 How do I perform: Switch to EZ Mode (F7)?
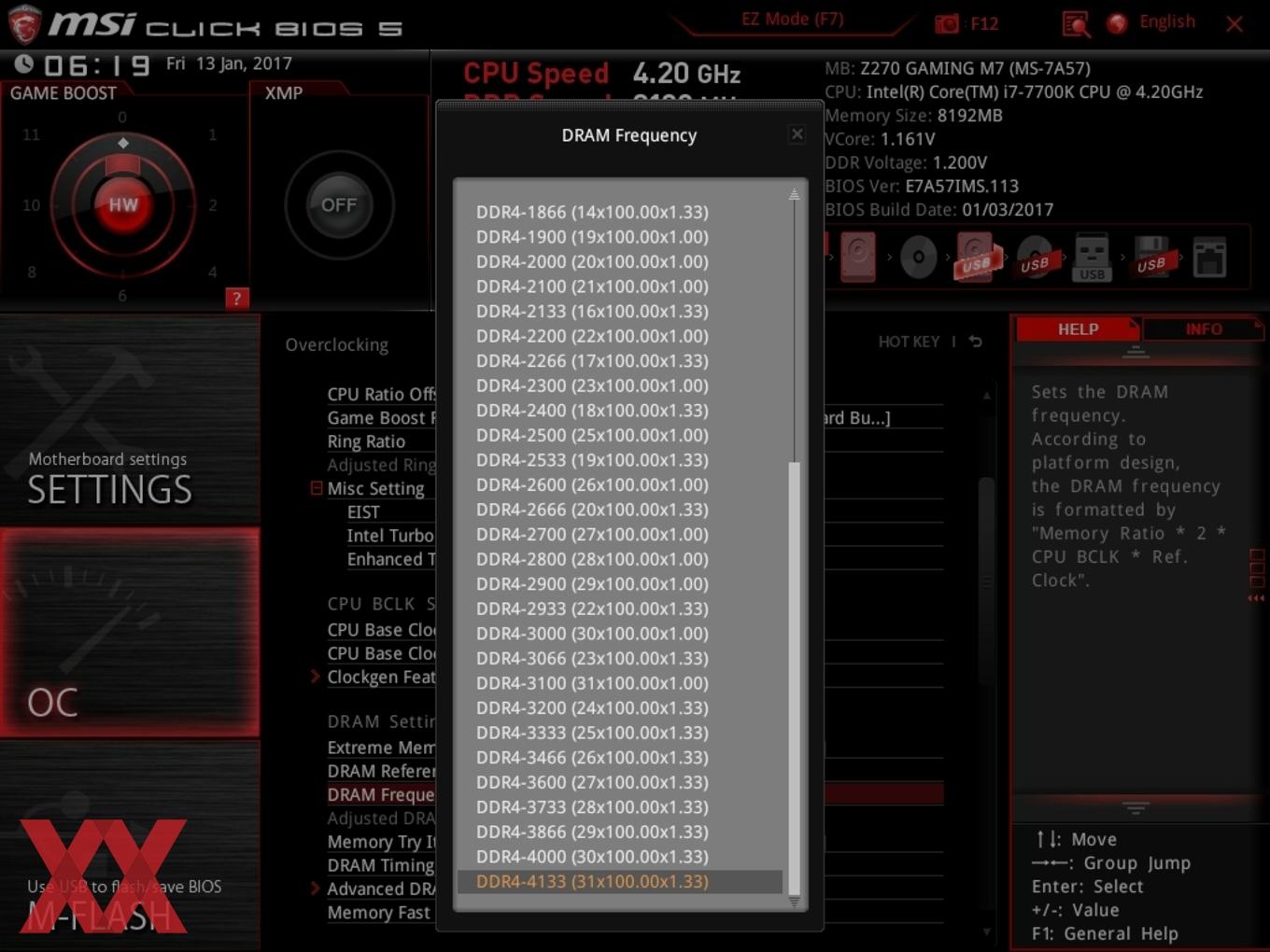point(792,19)
